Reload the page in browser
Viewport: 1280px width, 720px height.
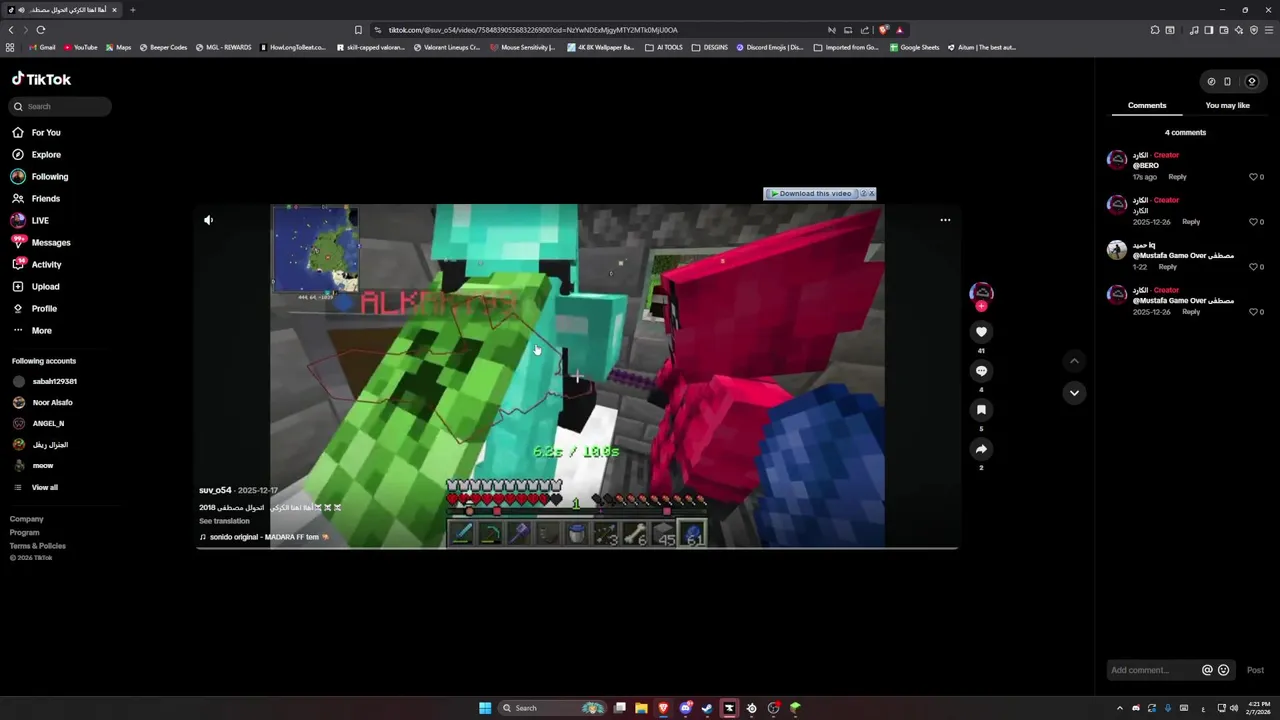point(41,30)
